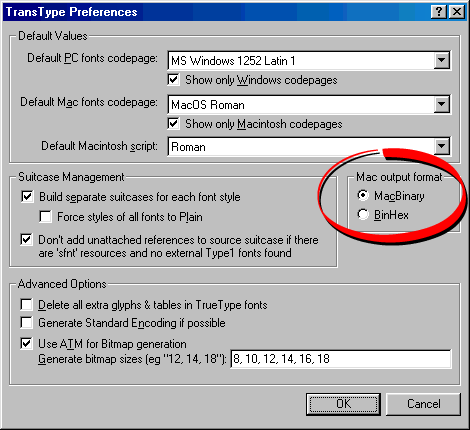Viewport: 470px width, 430px height.
Task: Click the MS Windows 1252 Latin 1 combo box
Action: [309, 60]
